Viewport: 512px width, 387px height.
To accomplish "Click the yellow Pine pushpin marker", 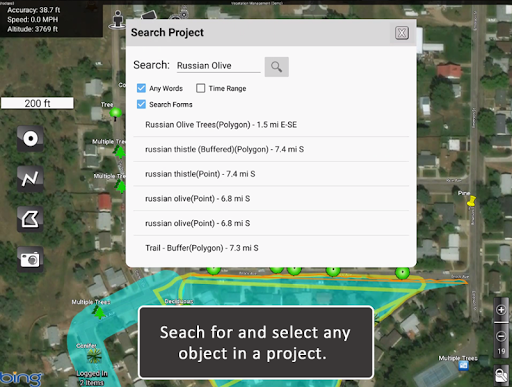I will coord(471,201).
